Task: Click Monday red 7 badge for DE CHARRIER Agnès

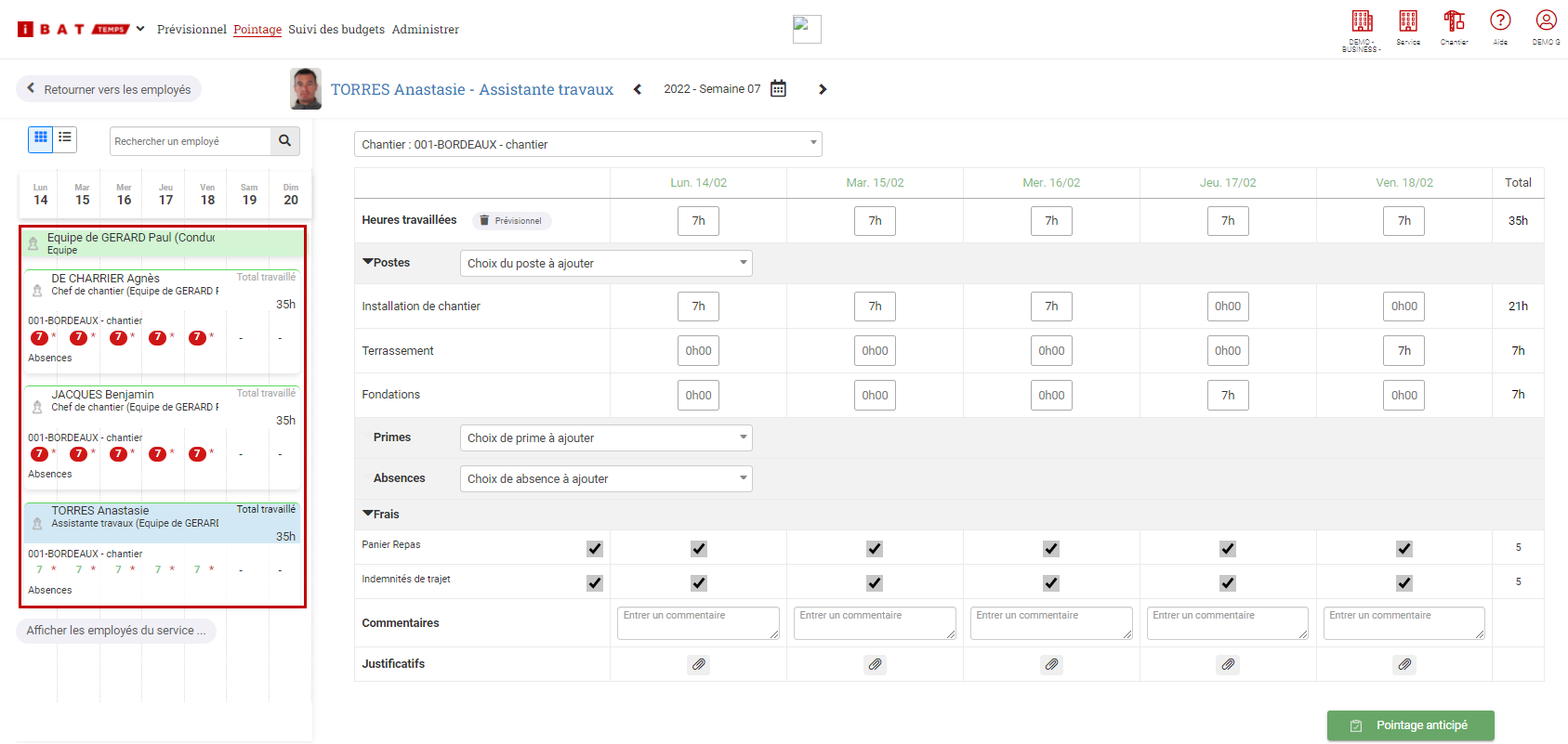Action: pyautogui.click(x=39, y=337)
